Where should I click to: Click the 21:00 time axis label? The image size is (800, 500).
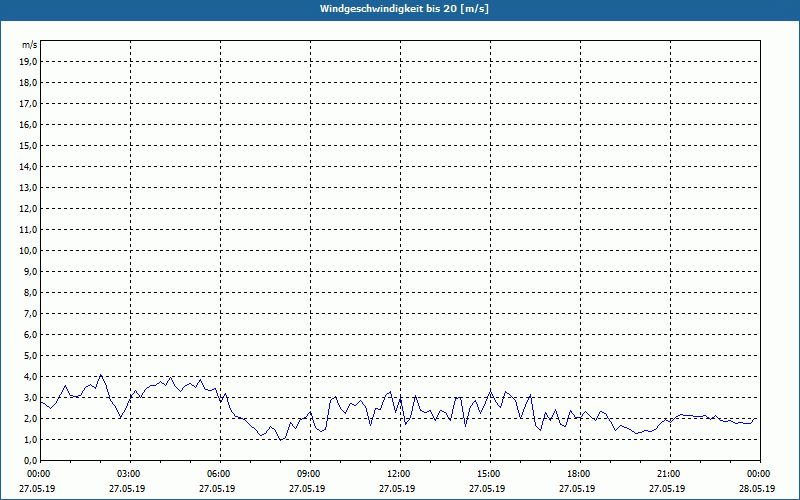pos(670,474)
